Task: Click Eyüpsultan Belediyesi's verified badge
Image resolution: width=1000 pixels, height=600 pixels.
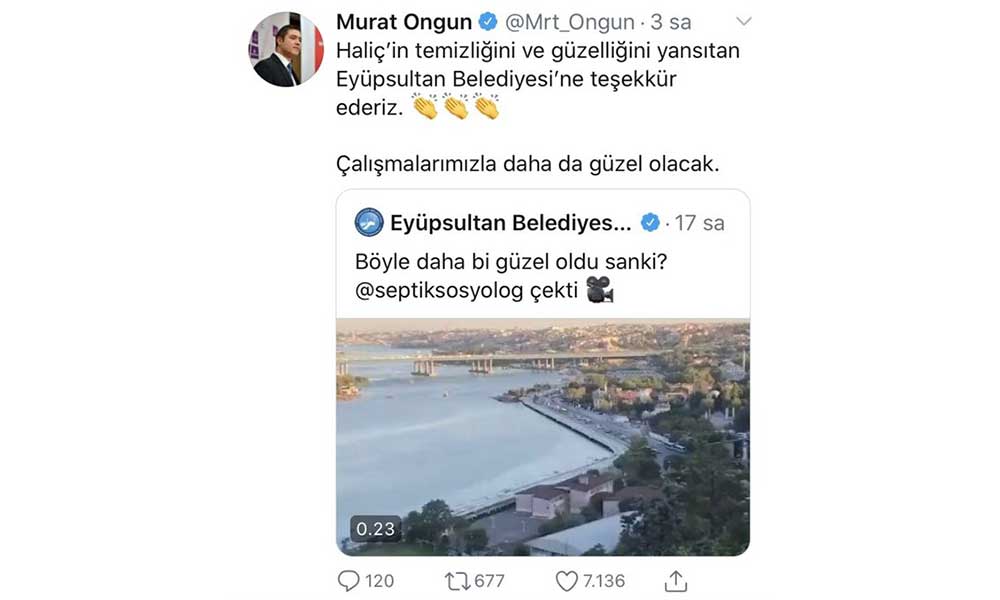Action: click(x=649, y=222)
